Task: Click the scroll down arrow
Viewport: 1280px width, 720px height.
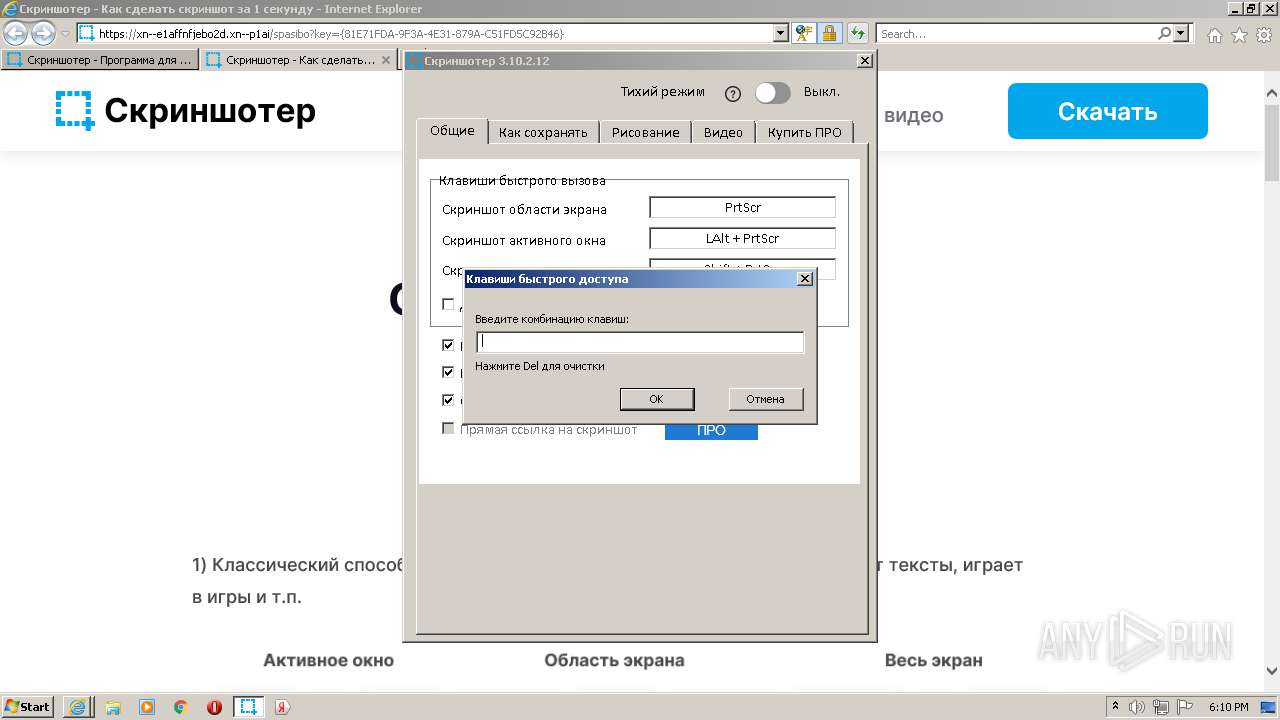Action: [x=1271, y=671]
